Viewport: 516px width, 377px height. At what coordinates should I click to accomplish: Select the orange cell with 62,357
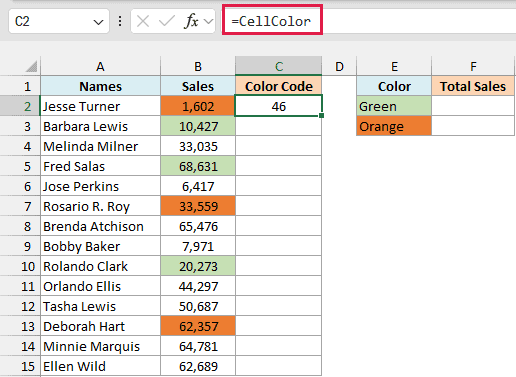[198, 326]
